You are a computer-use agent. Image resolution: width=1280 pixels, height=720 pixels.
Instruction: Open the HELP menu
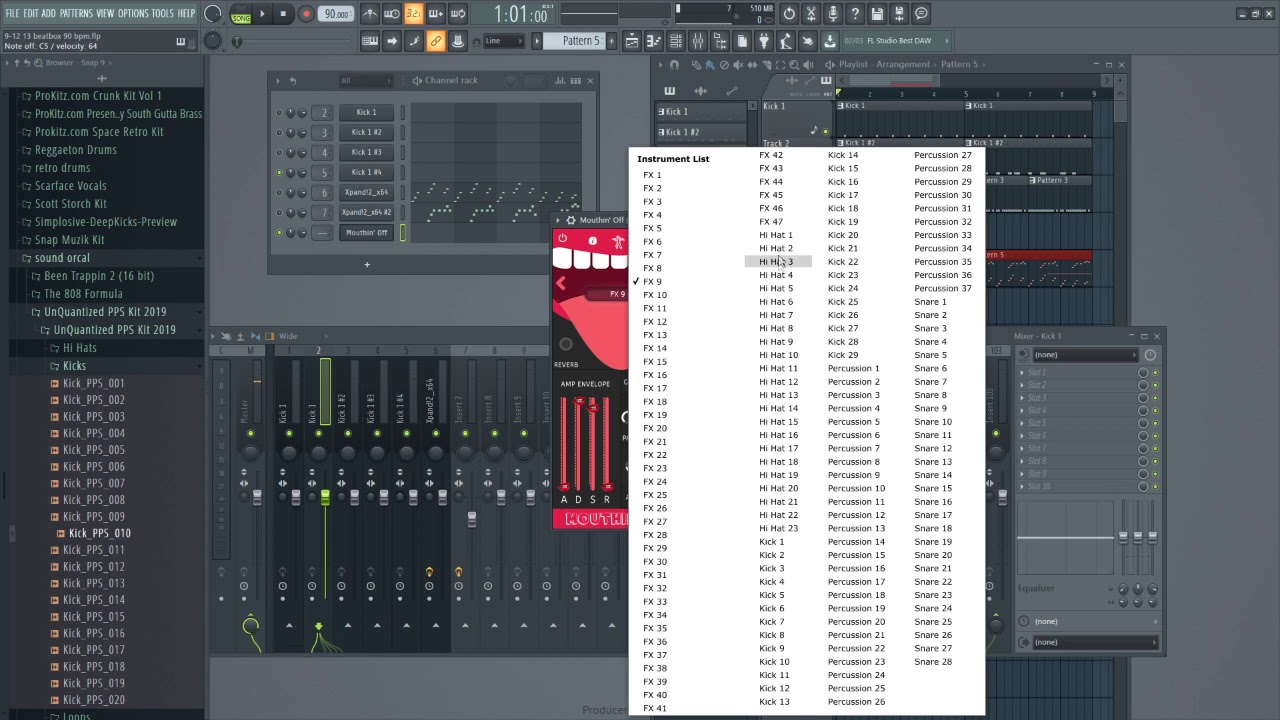click(x=186, y=13)
